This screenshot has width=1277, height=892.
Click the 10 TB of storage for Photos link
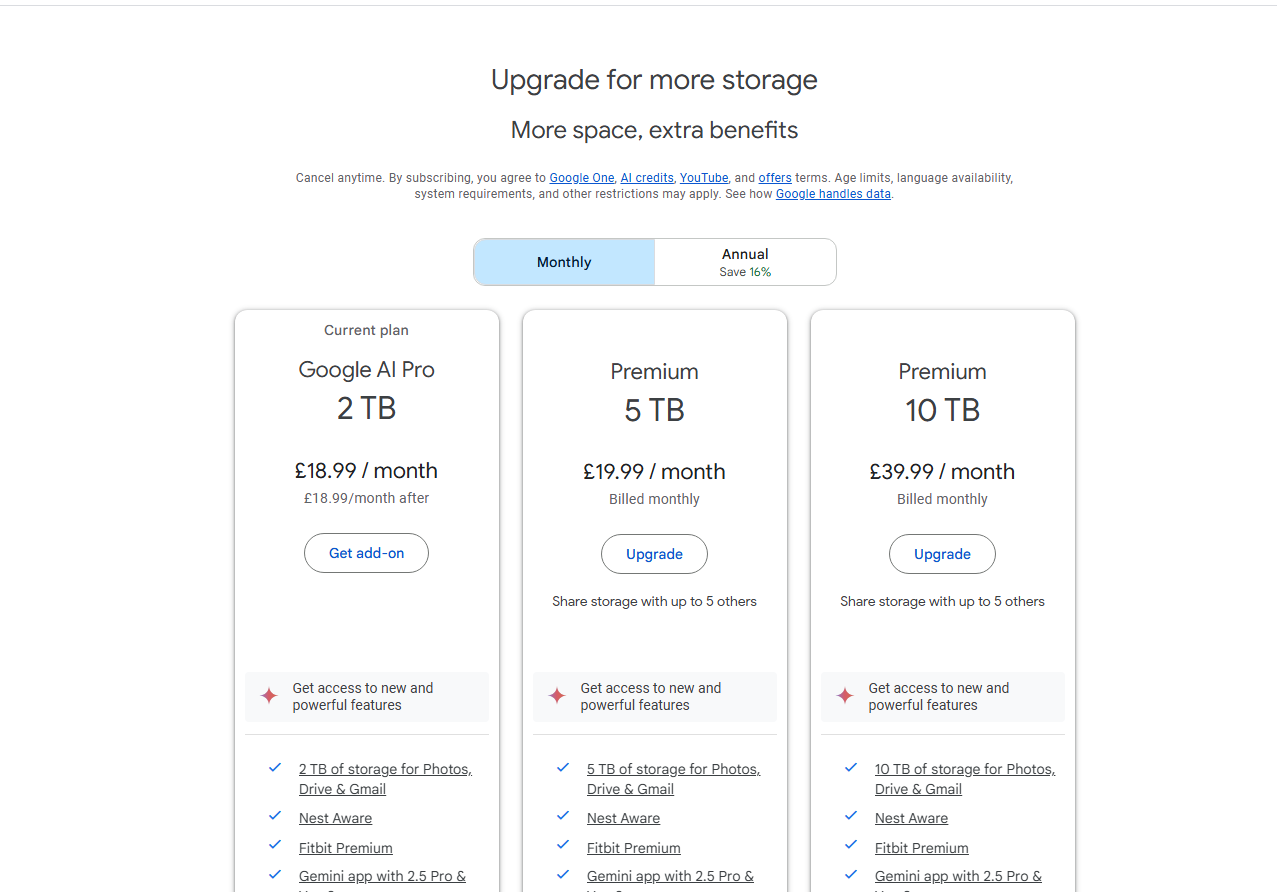pyautogui.click(x=964, y=769)
